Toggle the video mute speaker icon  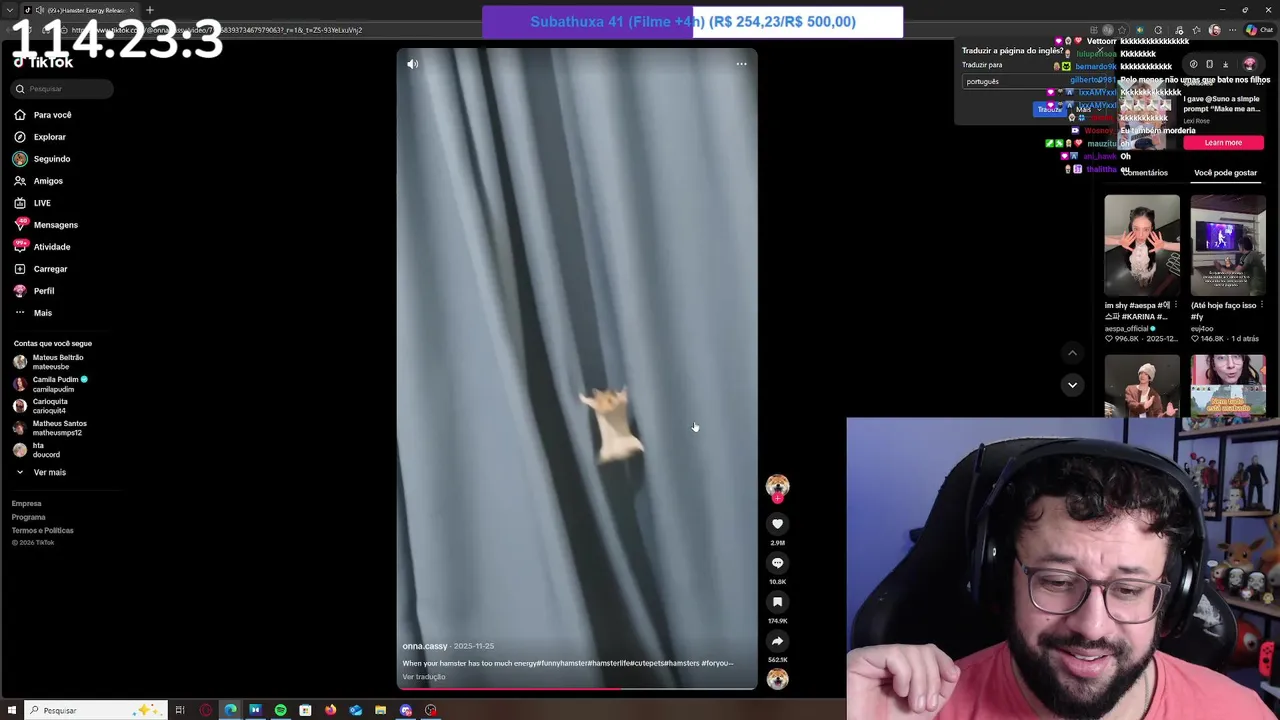tap(412, 64)
